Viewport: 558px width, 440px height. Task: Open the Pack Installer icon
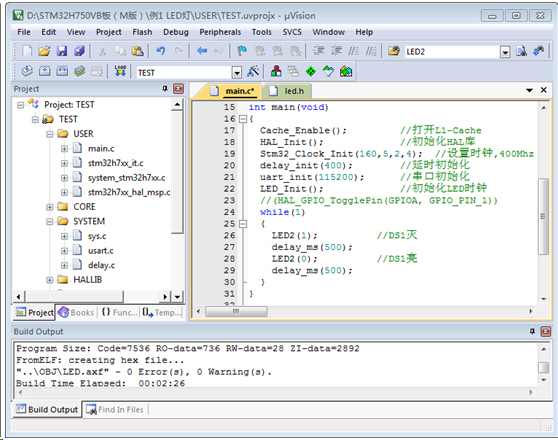(x=346, y=72)
